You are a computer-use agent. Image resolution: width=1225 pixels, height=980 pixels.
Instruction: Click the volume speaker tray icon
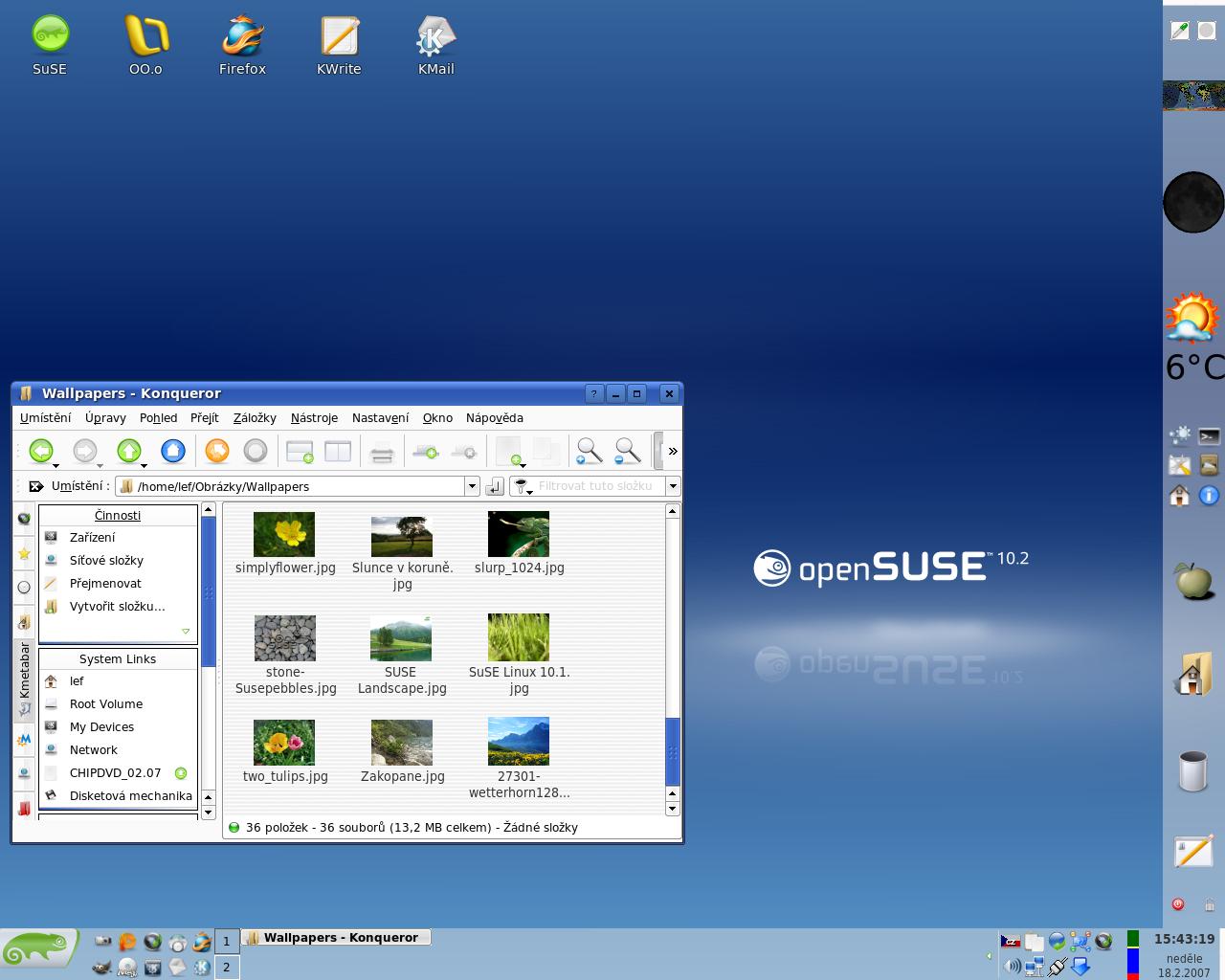(x=1012, y=966)
